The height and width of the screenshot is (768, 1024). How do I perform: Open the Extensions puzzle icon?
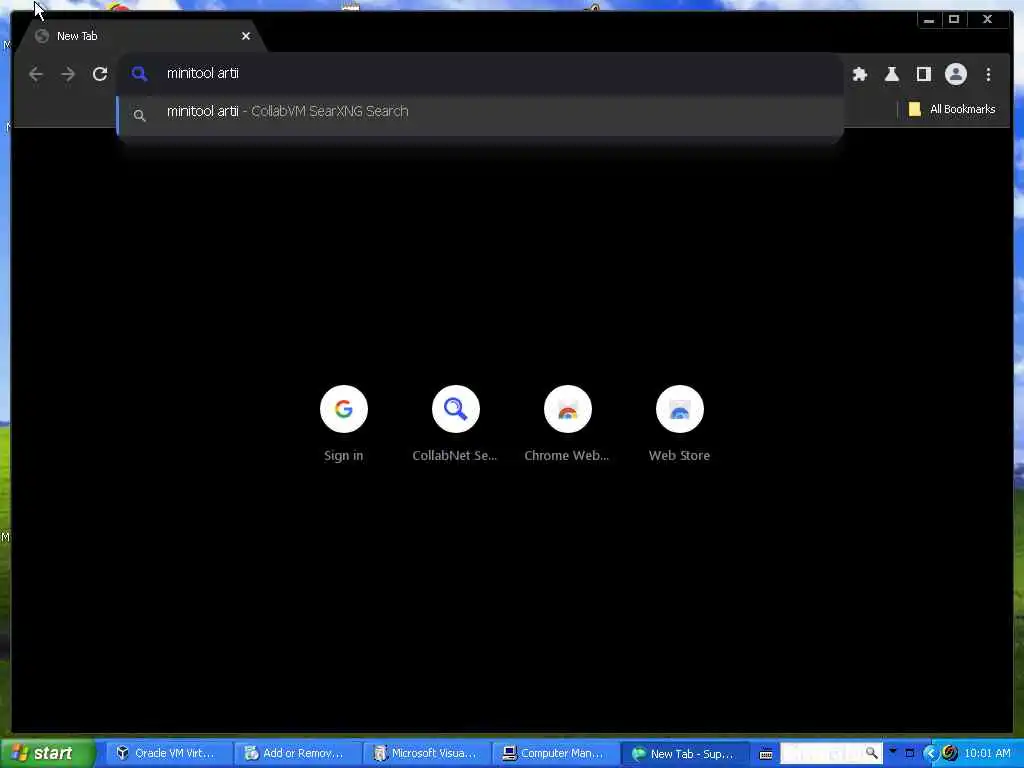859,74
